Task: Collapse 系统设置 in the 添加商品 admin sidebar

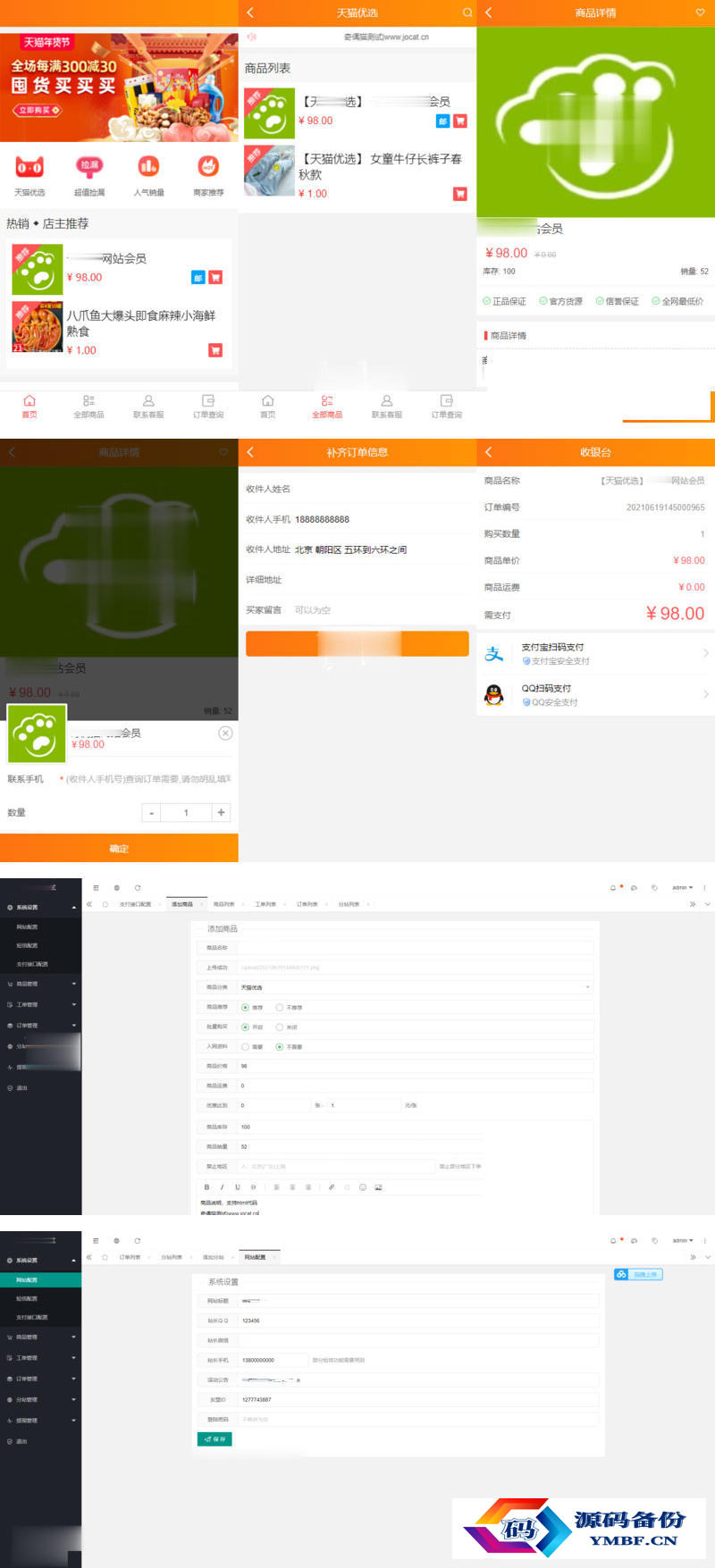Action: click(x=41, y=908)
